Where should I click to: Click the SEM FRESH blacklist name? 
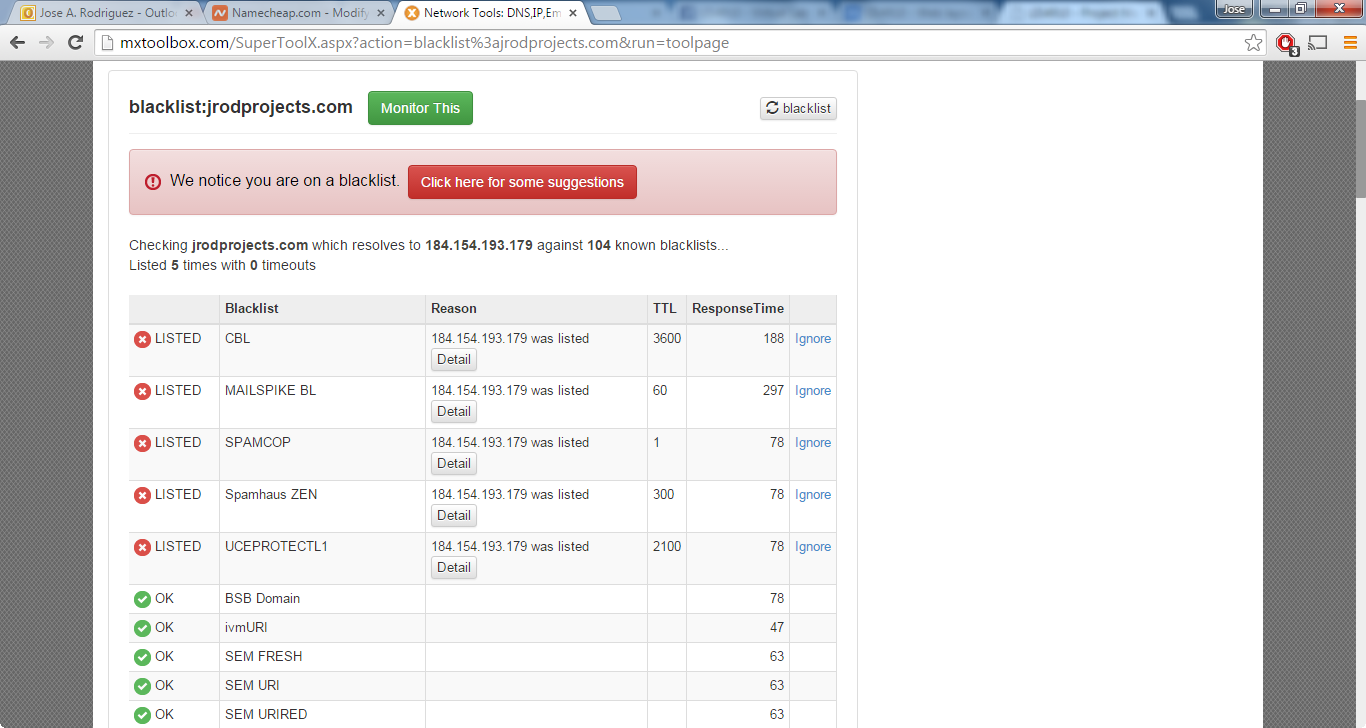pyautogui.click(x=264, y=657)
